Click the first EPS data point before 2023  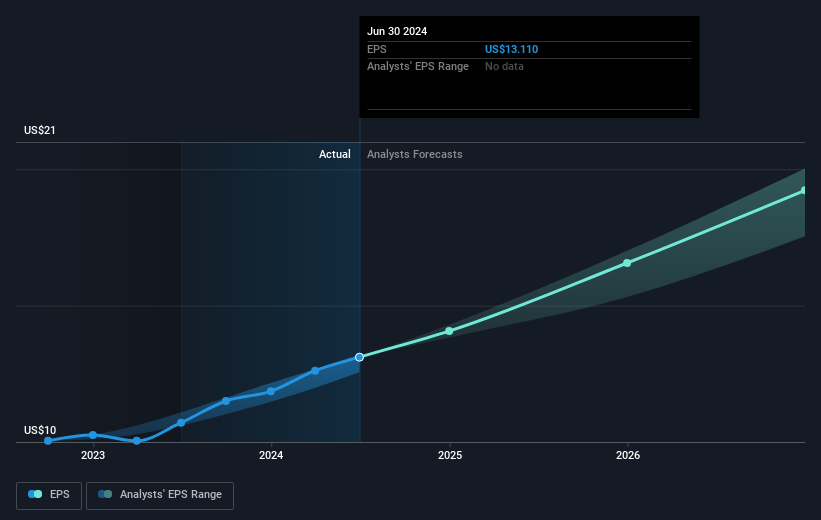point(48,441)
